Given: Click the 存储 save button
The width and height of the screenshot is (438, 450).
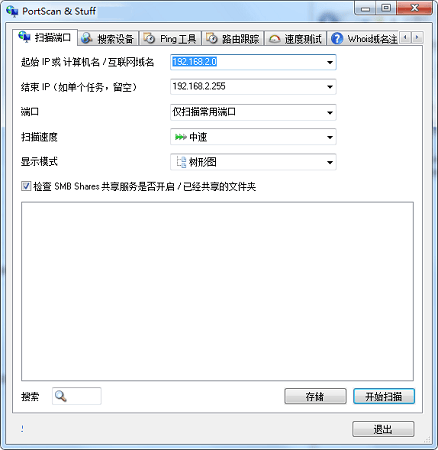Looking at the screenshot, I should tap(315, 396).
